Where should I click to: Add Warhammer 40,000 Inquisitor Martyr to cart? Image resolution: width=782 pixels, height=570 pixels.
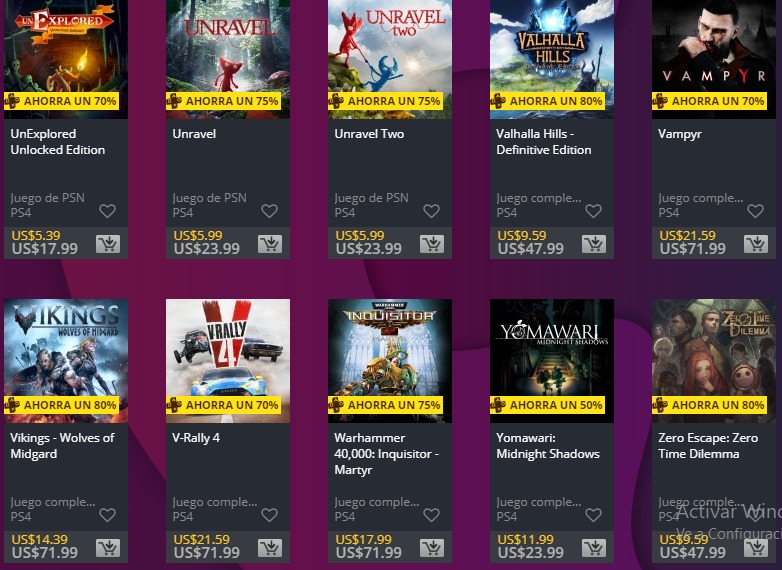[432, 548]
